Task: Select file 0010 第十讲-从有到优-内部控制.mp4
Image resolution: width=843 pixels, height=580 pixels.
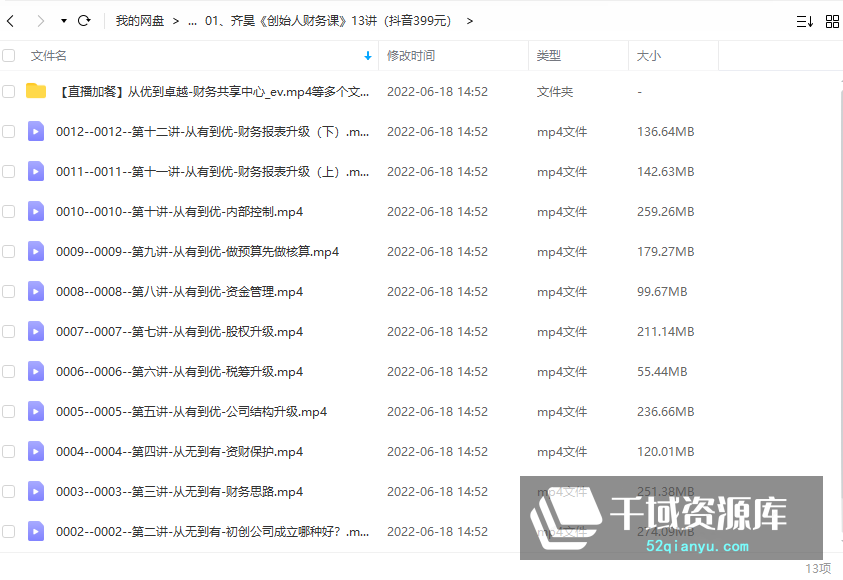Action: (x=179, y=212)
